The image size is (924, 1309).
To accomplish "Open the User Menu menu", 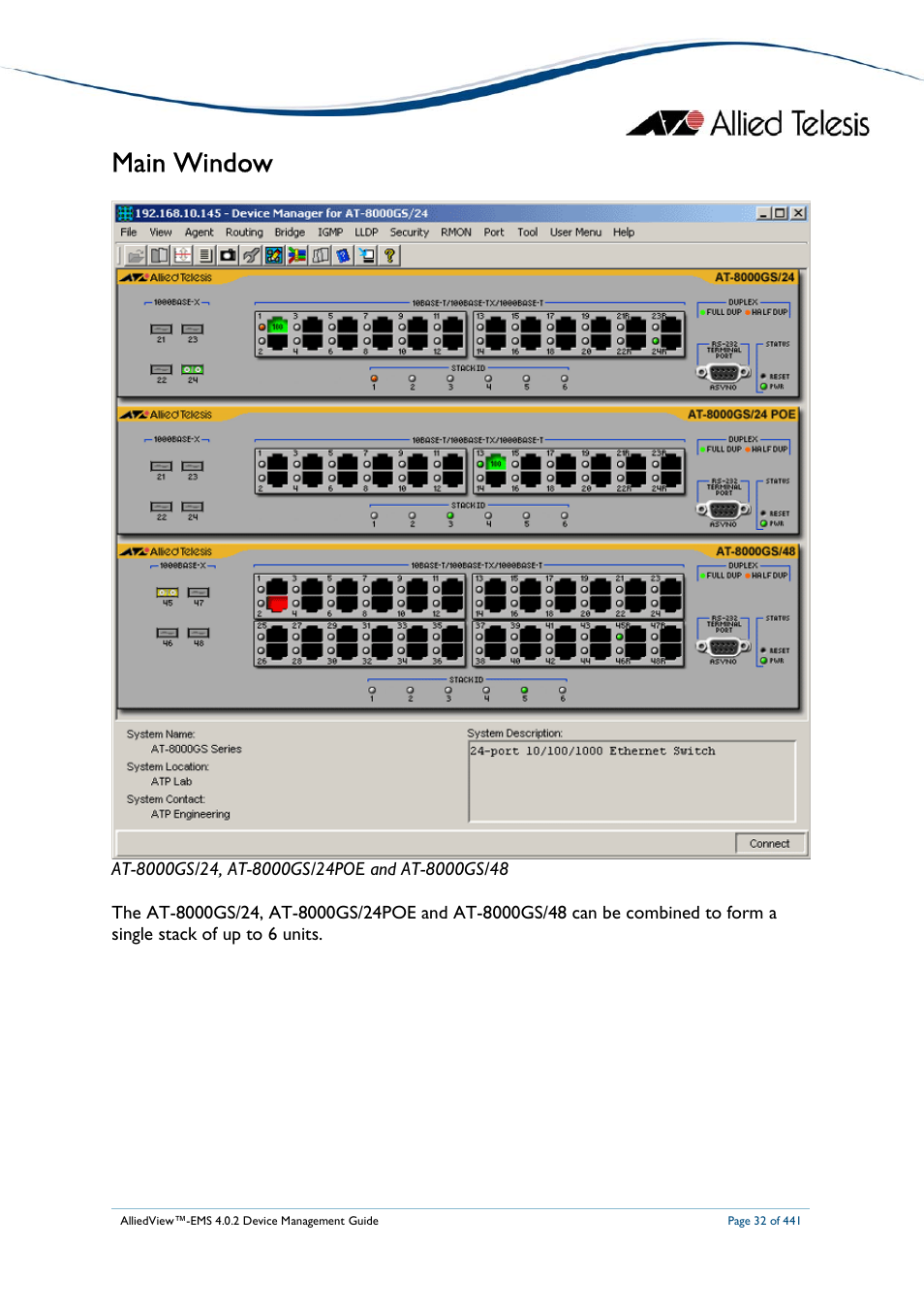I will click(x=575, y=233).
